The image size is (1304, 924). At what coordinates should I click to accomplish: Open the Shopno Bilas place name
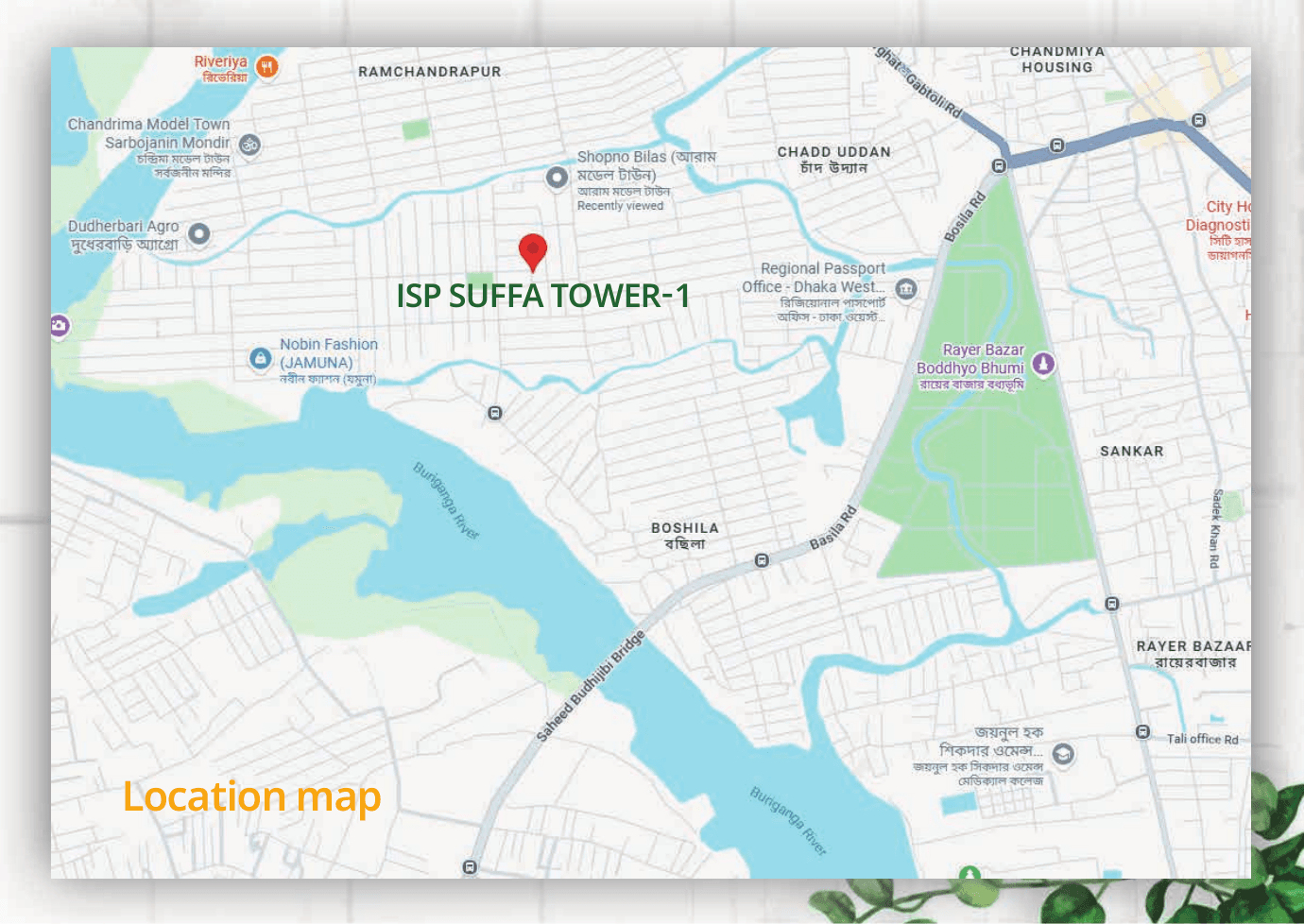click(647, 165)
